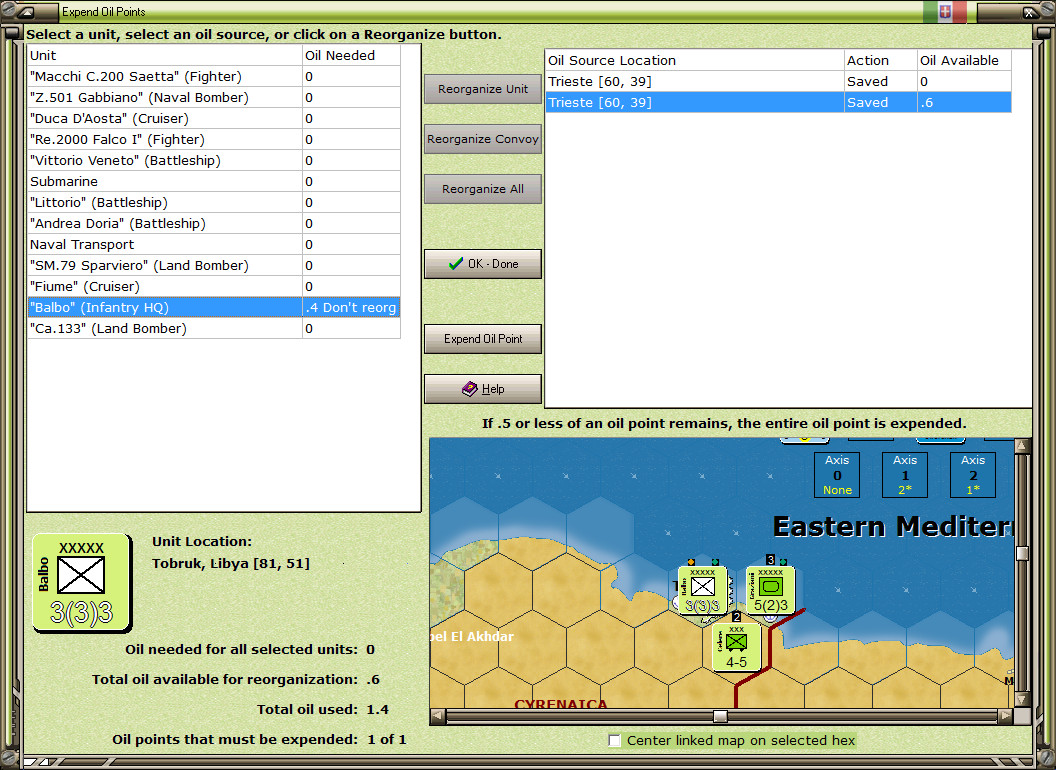Select the 5(2)3 armor HQ counter on map

click(770, 591)
